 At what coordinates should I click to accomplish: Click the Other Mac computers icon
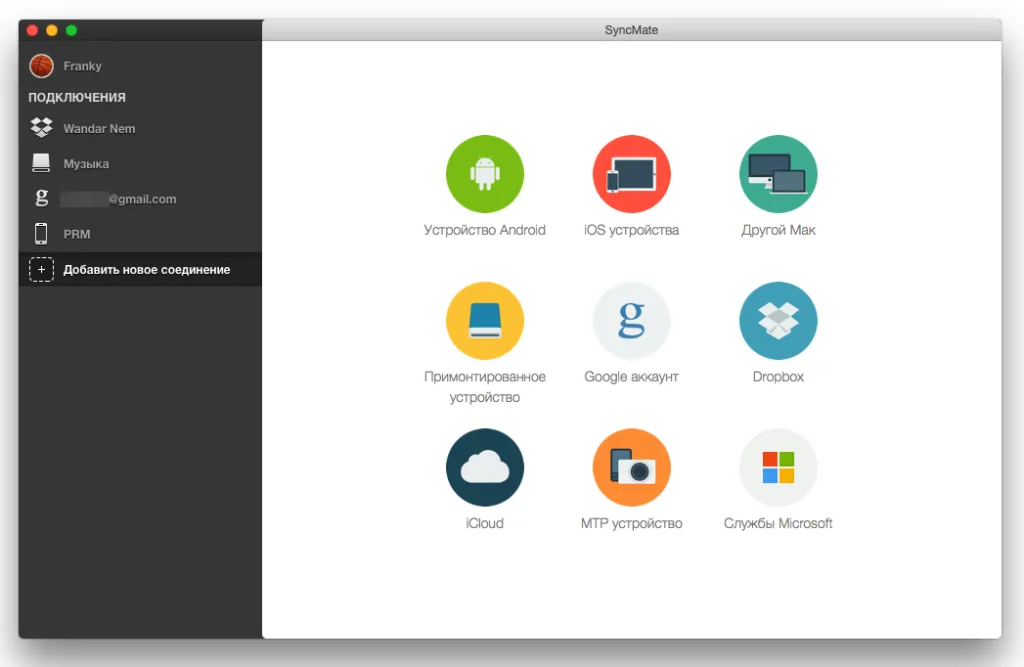[x=777, y=174]
